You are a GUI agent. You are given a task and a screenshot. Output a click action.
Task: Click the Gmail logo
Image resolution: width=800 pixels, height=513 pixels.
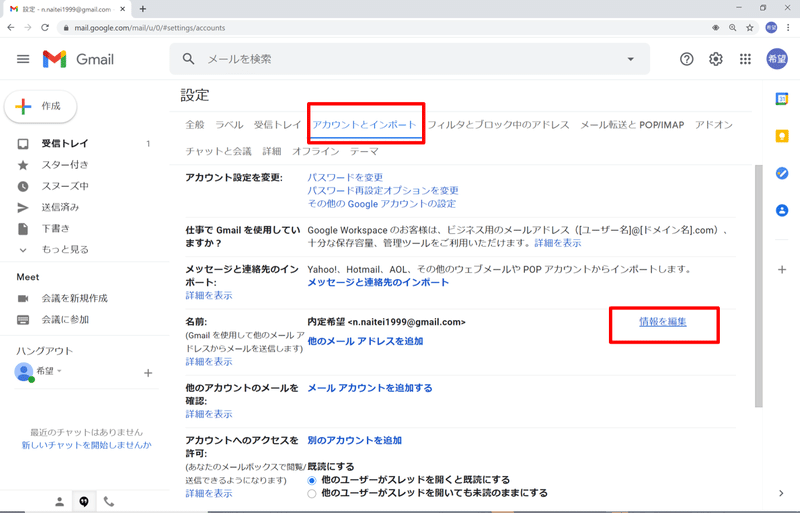pos(78,59)
